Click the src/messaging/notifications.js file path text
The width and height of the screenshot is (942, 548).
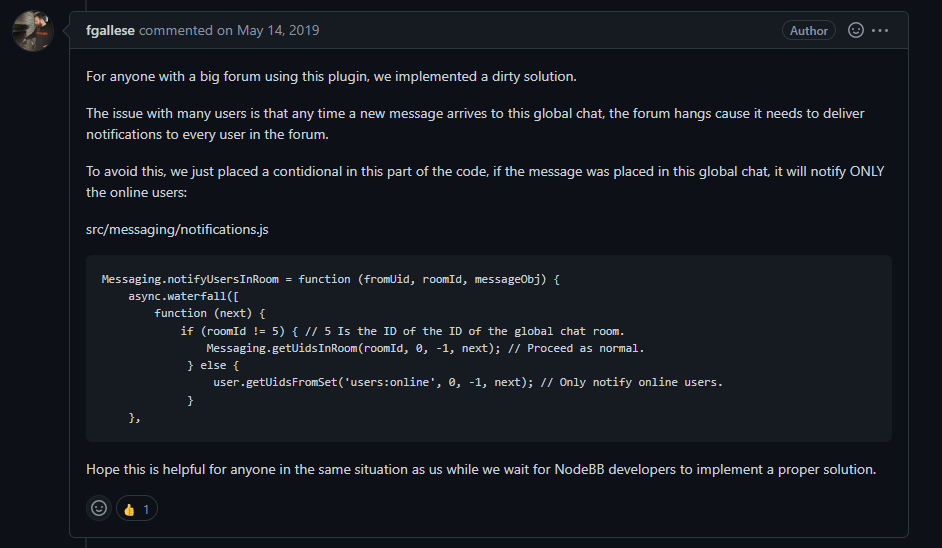[x=177, y=229]
